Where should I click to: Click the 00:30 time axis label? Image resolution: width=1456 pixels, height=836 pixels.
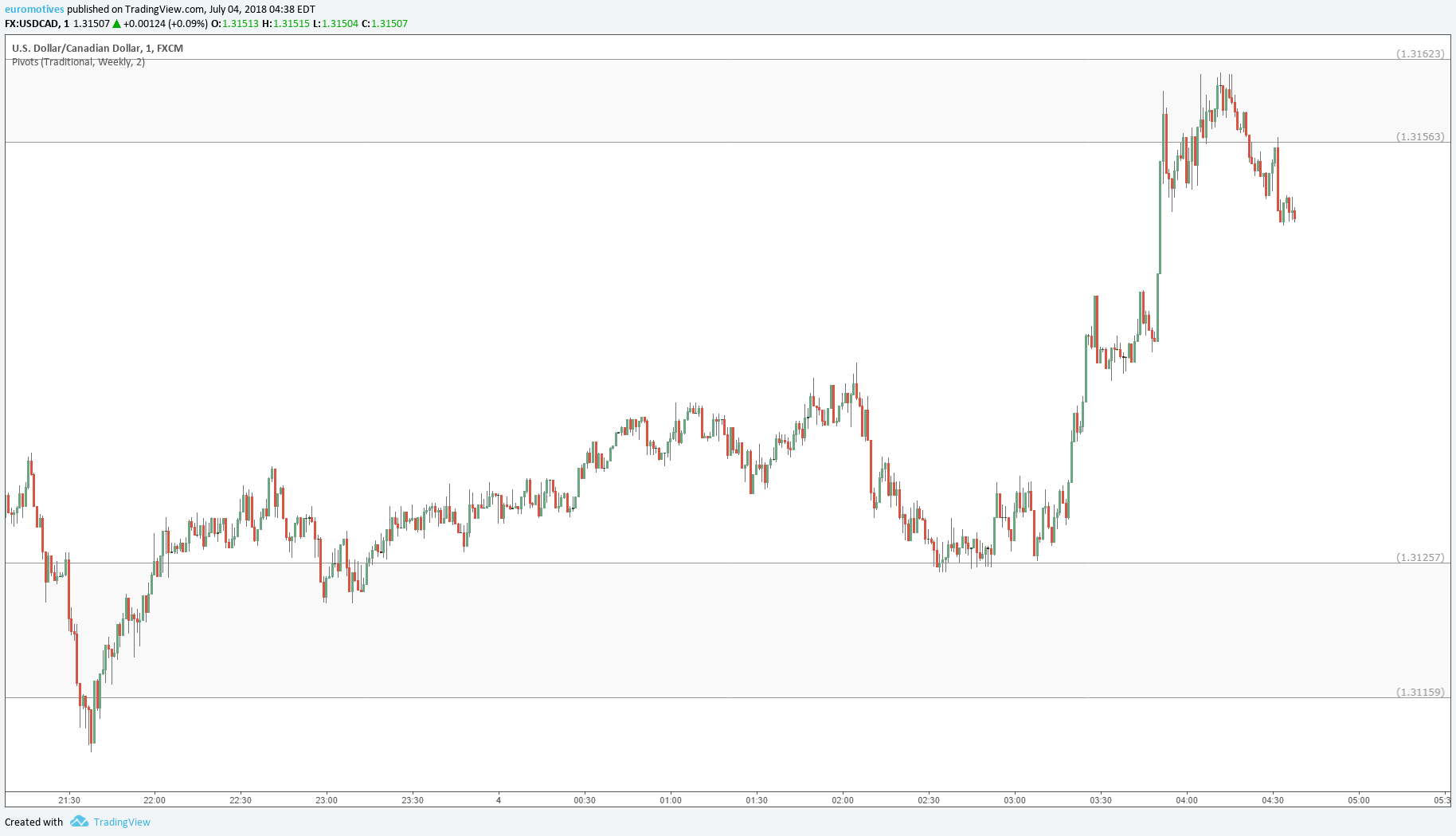pyautogui.click(x=585, y=800)
